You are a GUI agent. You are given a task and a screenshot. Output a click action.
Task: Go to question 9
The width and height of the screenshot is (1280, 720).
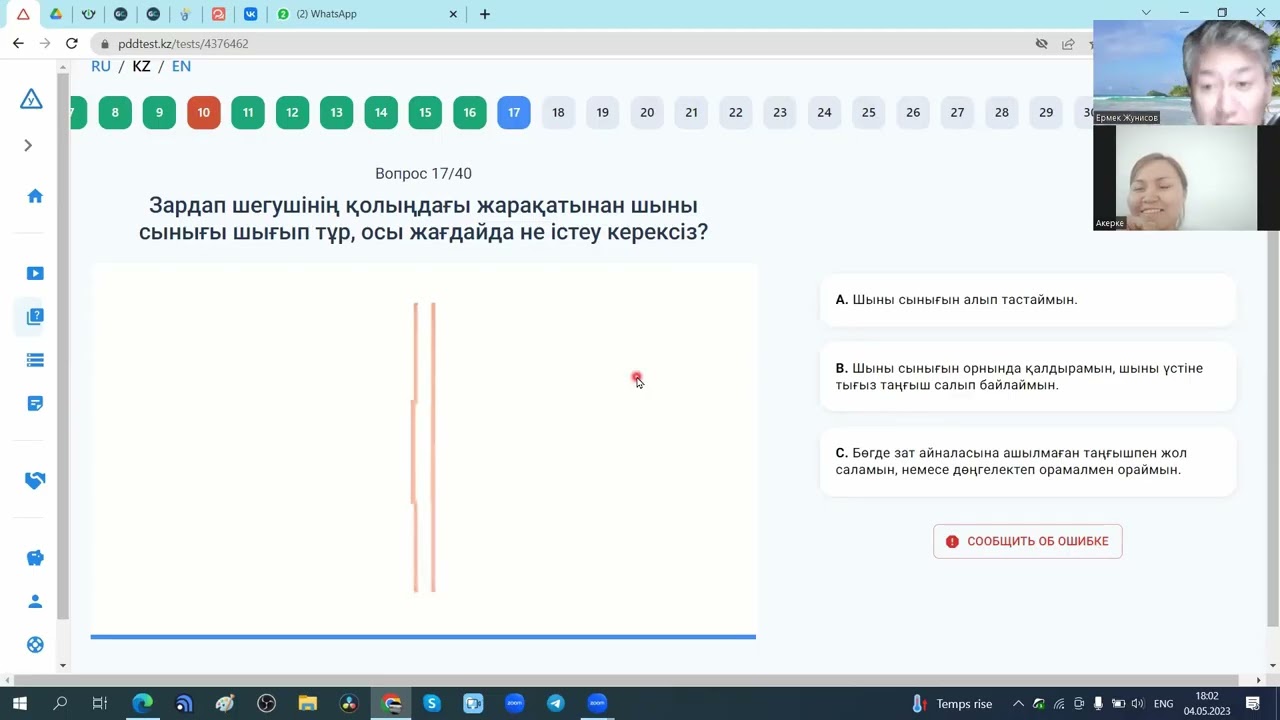(159, 112)
